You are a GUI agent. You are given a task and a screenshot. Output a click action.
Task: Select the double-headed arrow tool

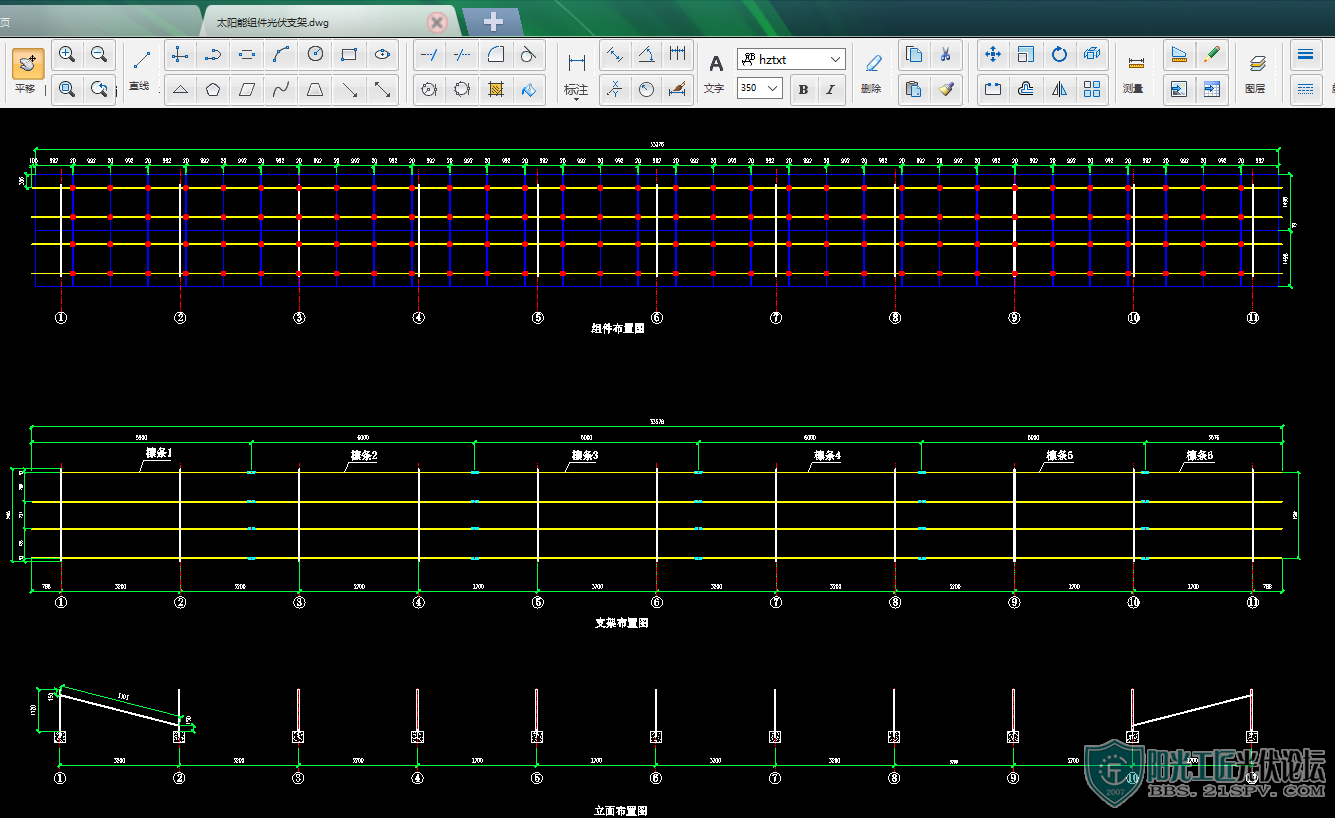[382, 90]
